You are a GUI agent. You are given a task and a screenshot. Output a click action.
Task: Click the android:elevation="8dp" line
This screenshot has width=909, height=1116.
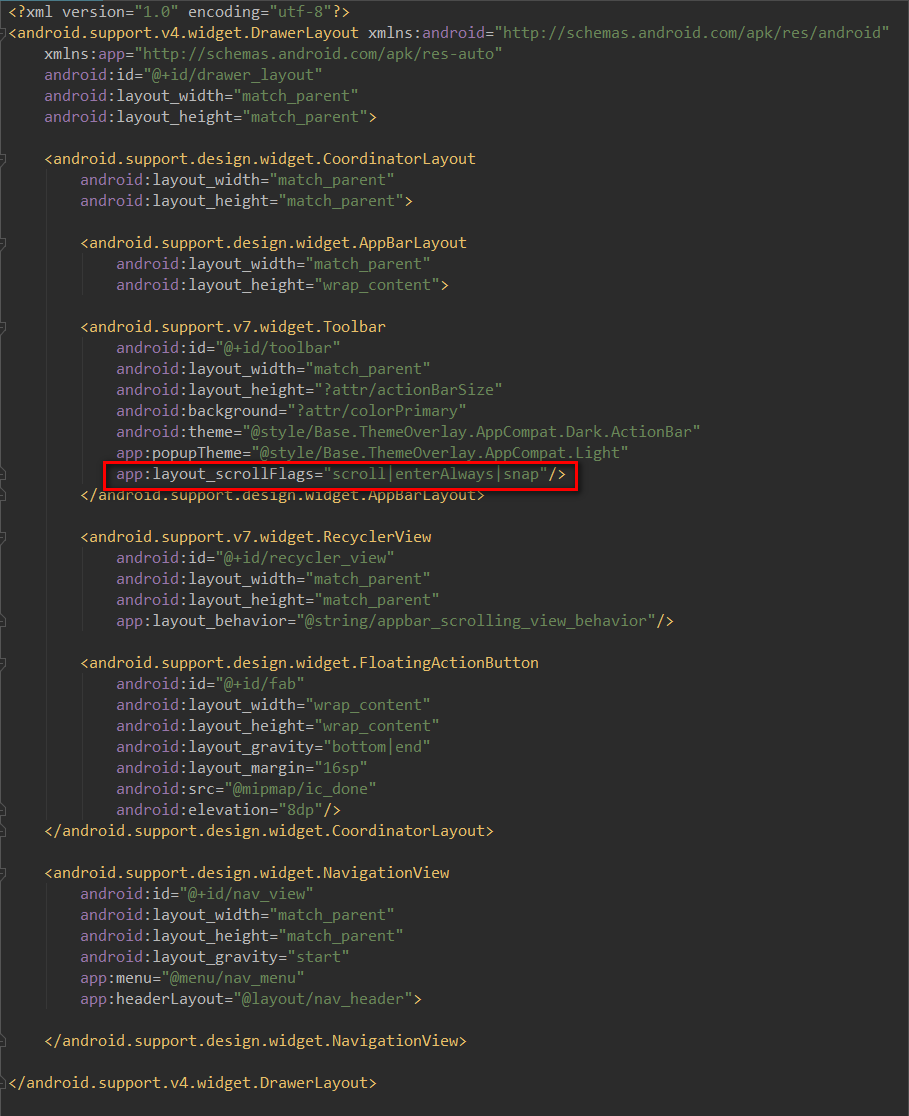228,809
